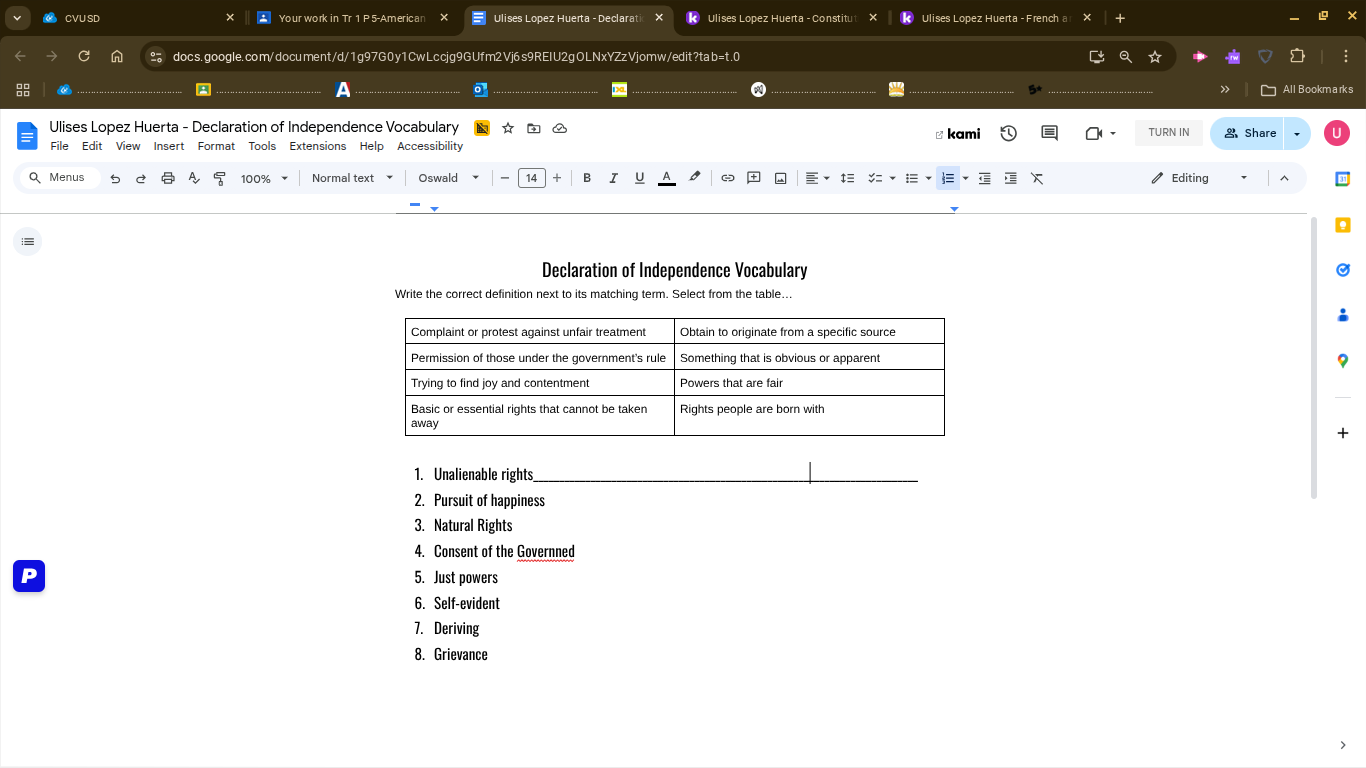Image resolution: width=1366 pixels, height=768 pixels.
Task: Open document version history
Action: [1008, 133]
